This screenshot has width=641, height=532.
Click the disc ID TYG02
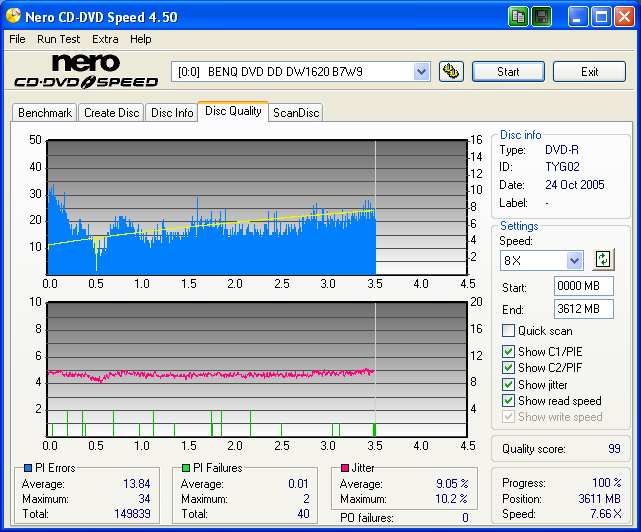[562, 167]
